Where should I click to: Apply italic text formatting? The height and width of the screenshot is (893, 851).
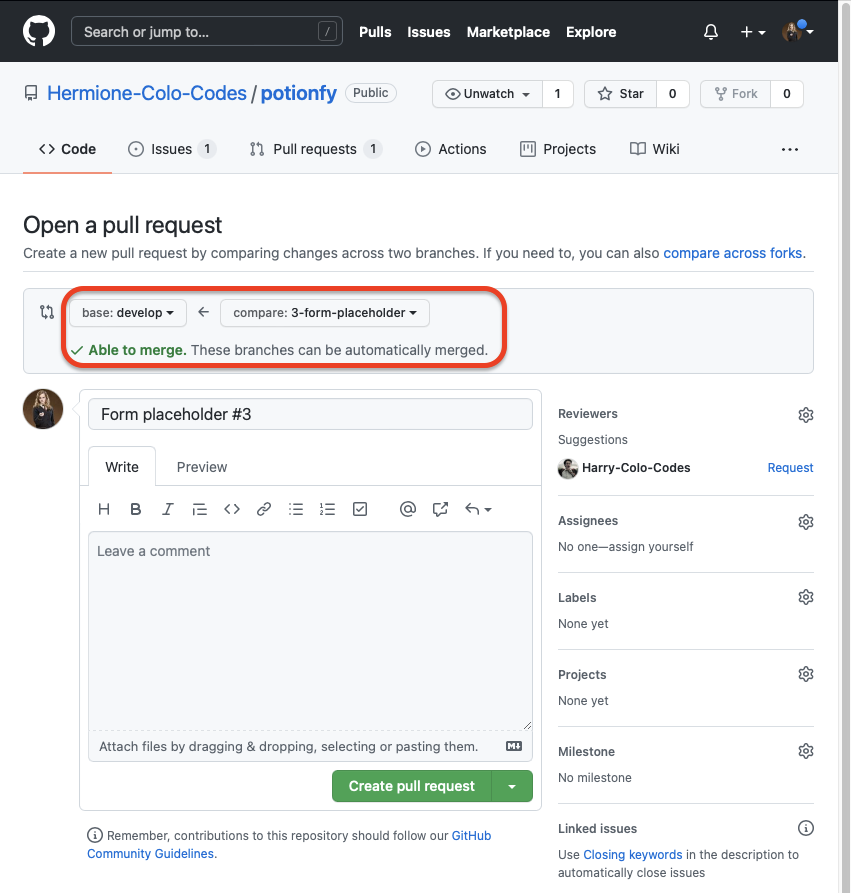(x=168, y=509)
